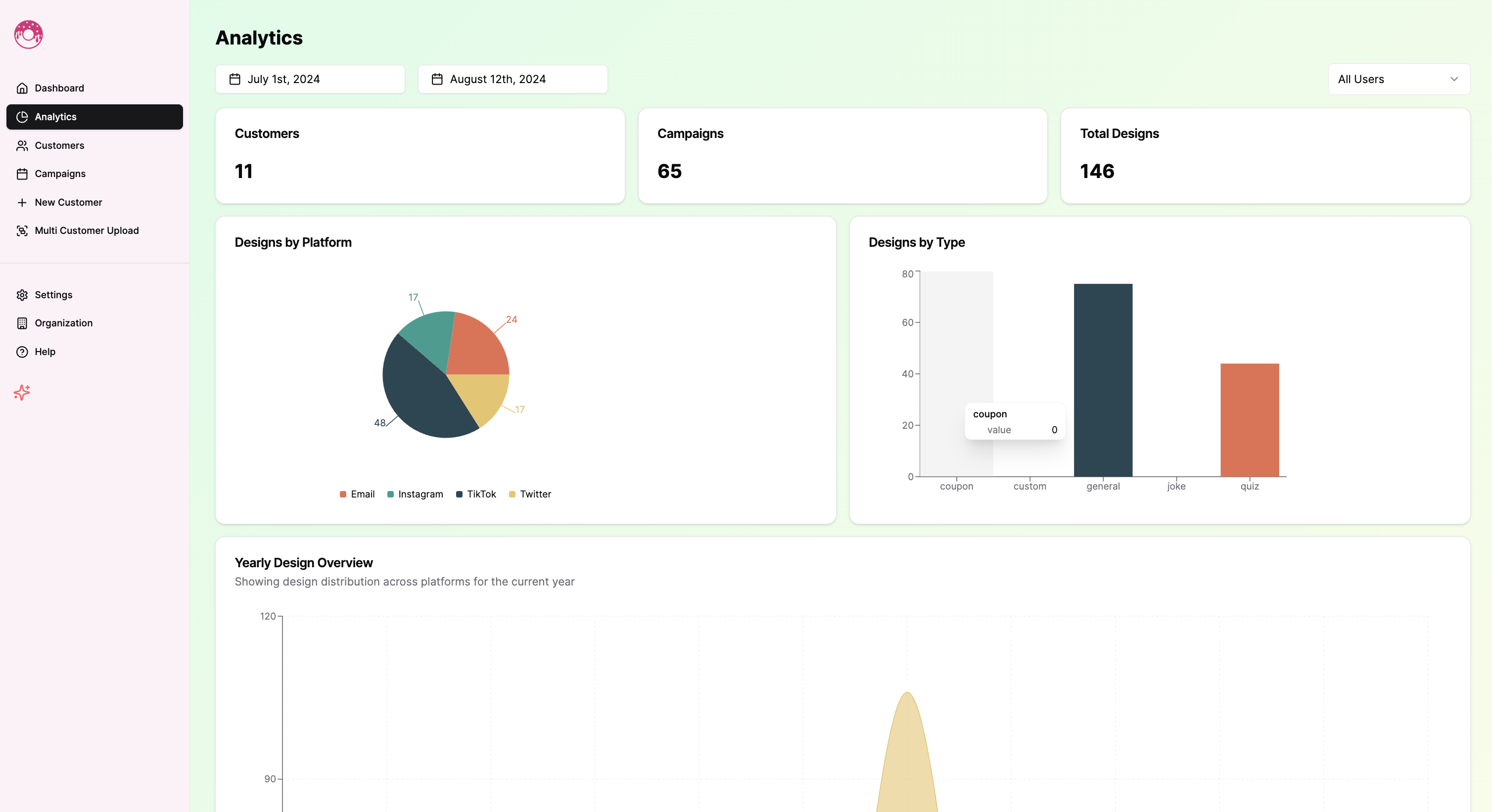This screenshot has height=812, width=1492.
Task: Toggle Instagram series in pie legend
Action: click(x=415, y=494)
